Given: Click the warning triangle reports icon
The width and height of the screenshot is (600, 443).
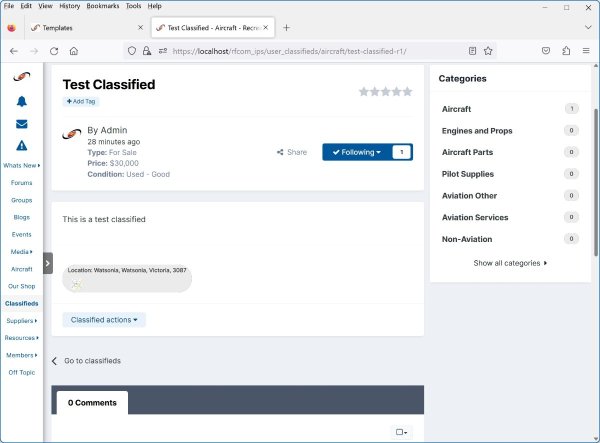Looking at the screenshot, I should pyautogui.click(x=21, y=145).
